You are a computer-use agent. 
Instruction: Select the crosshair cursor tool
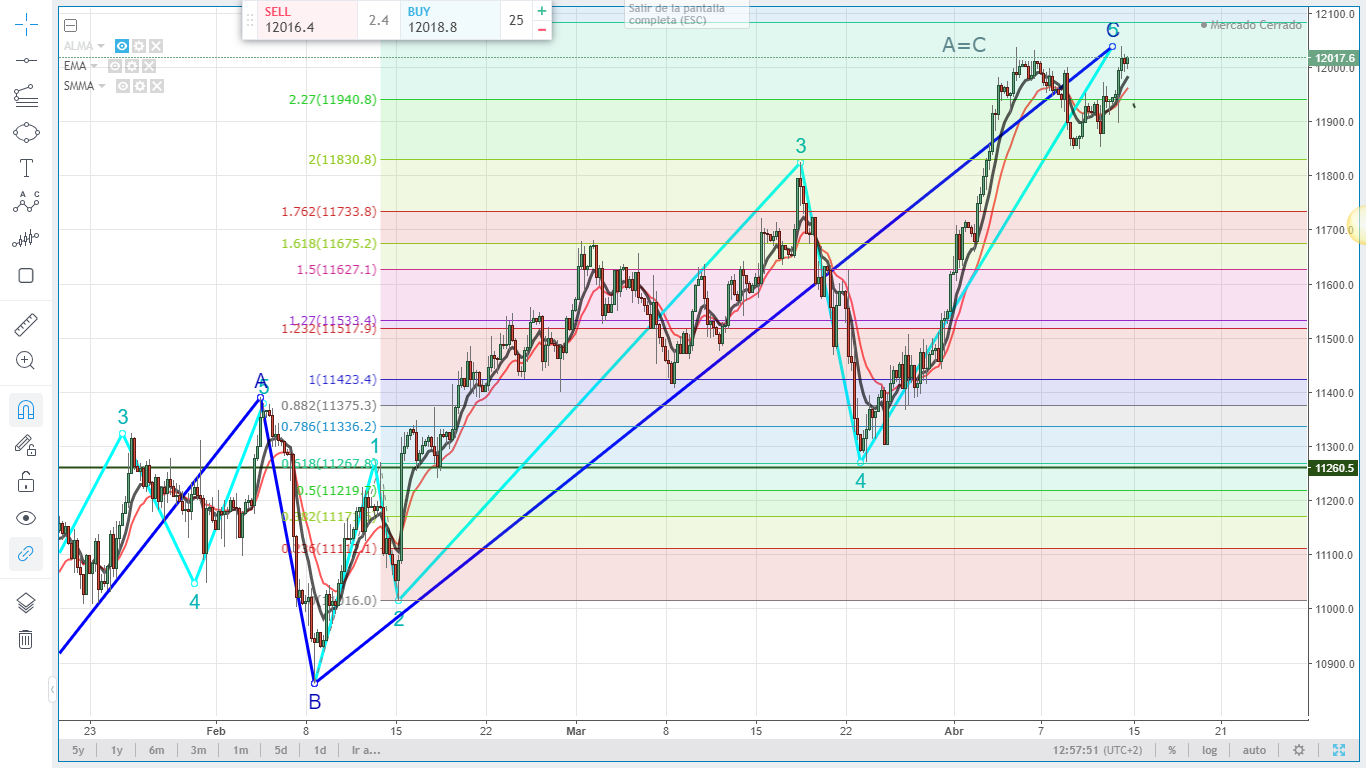pyautogui.click(x=26, y=24)
